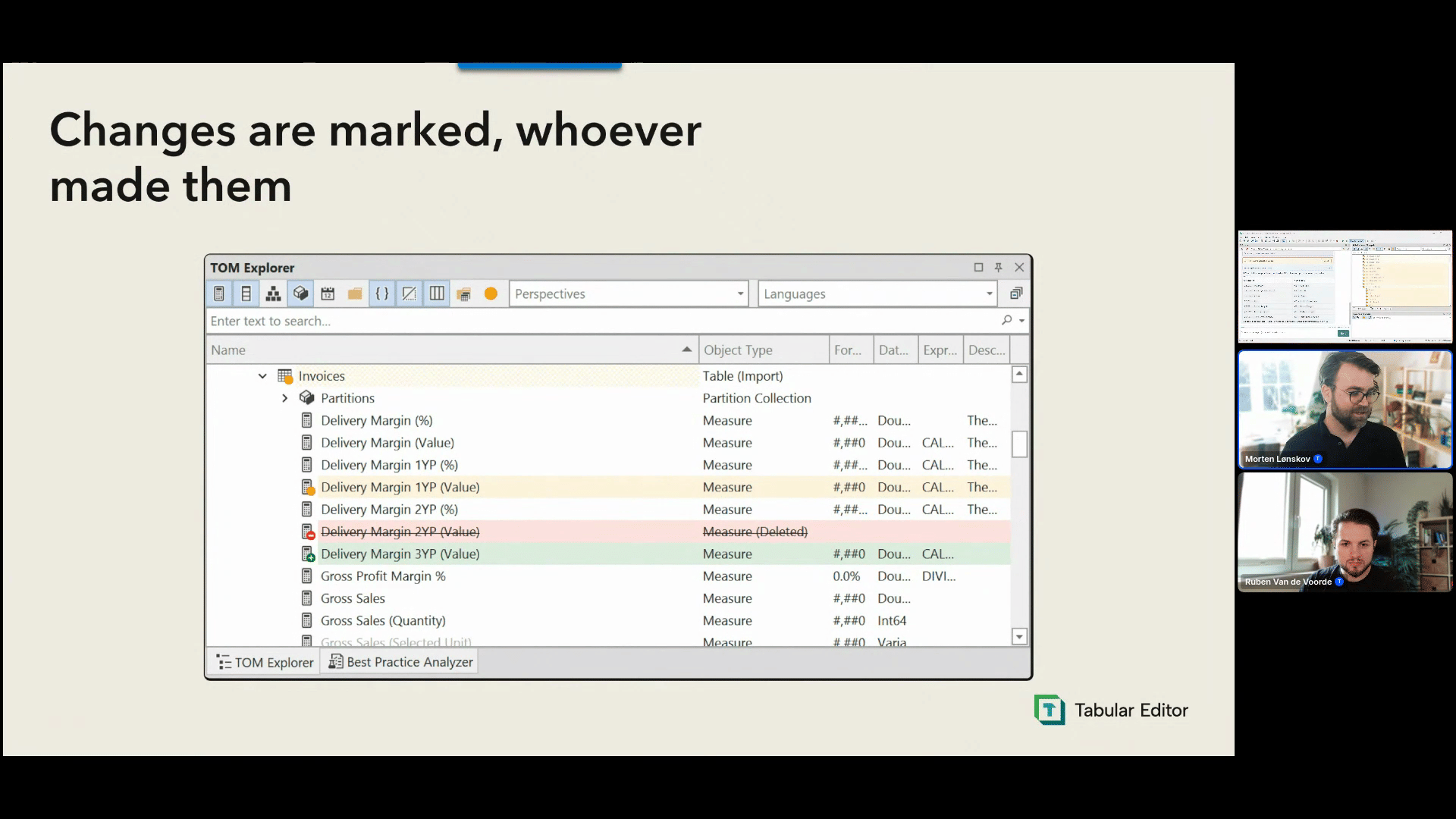
Task: Click the Dat... column header
Action: click(896, 350)
